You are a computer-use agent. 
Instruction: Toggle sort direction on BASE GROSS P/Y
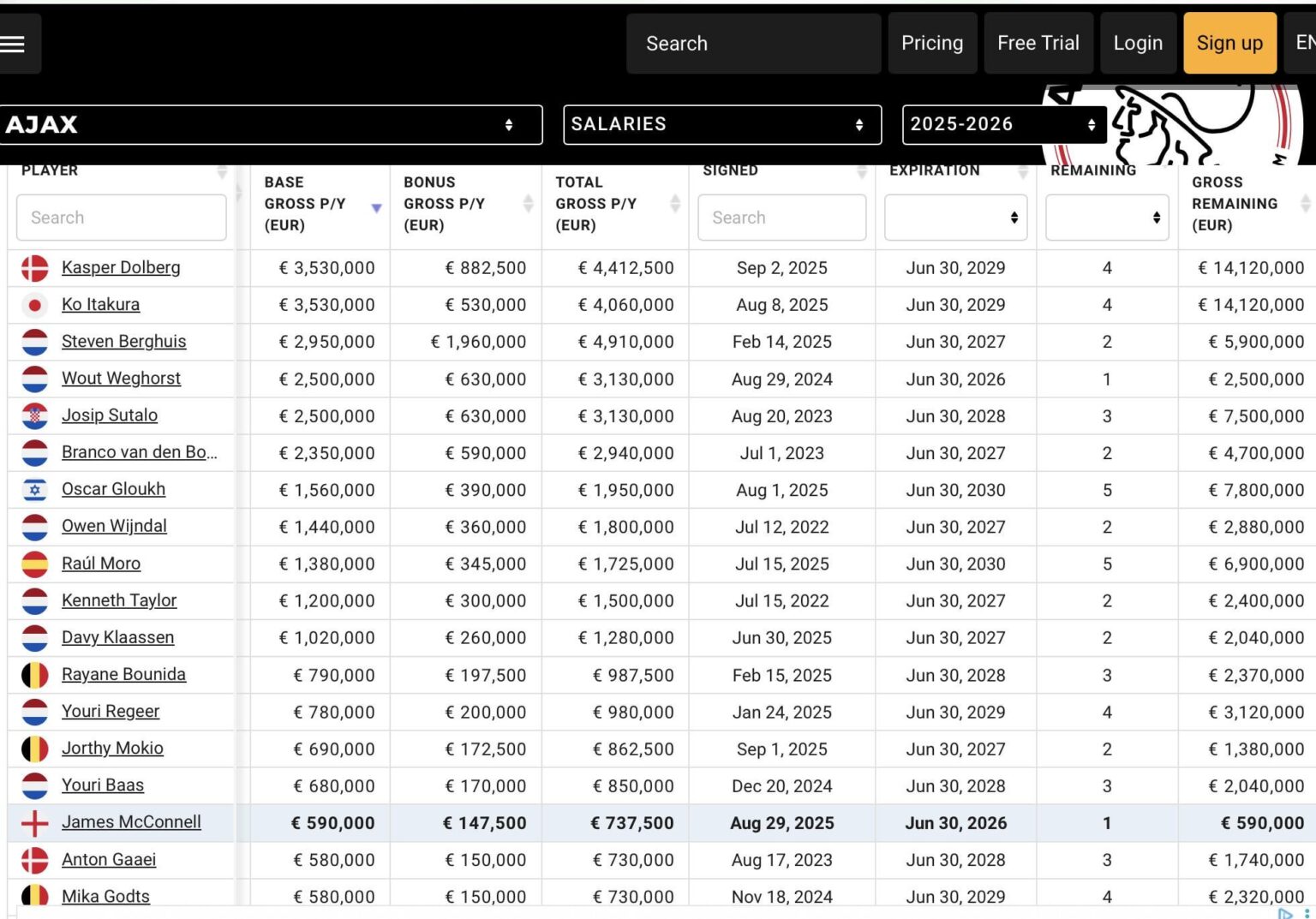[x=375, y=207]
